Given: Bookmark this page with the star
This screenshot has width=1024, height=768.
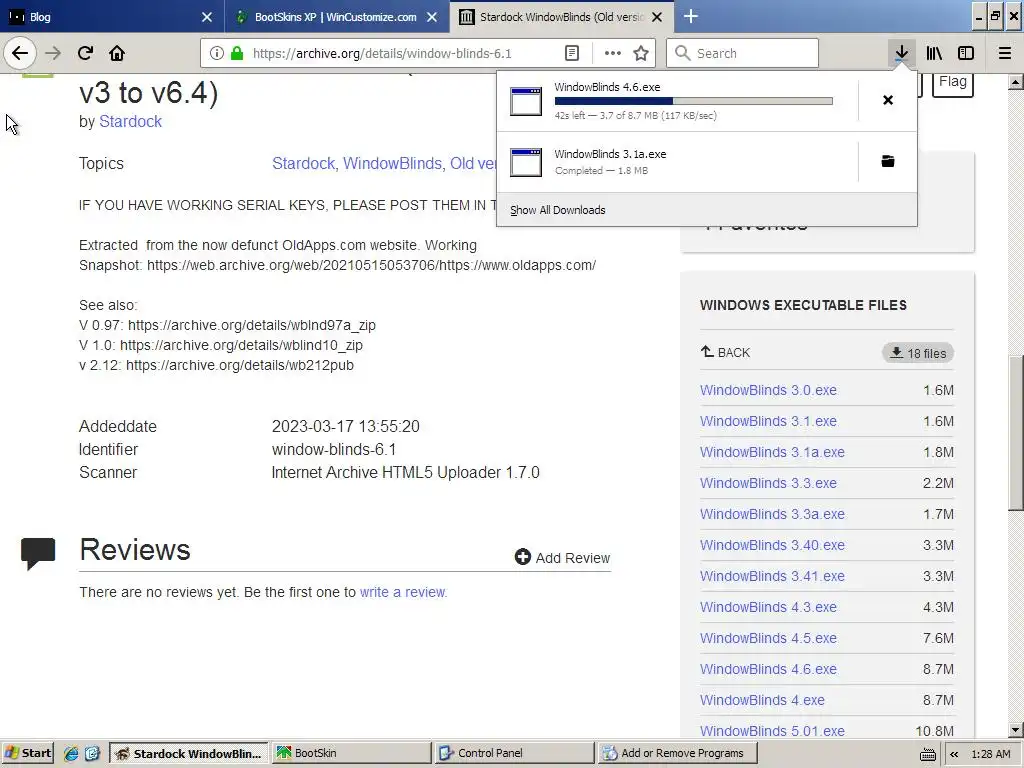Looking at the screenshot, I should [641, 54].
